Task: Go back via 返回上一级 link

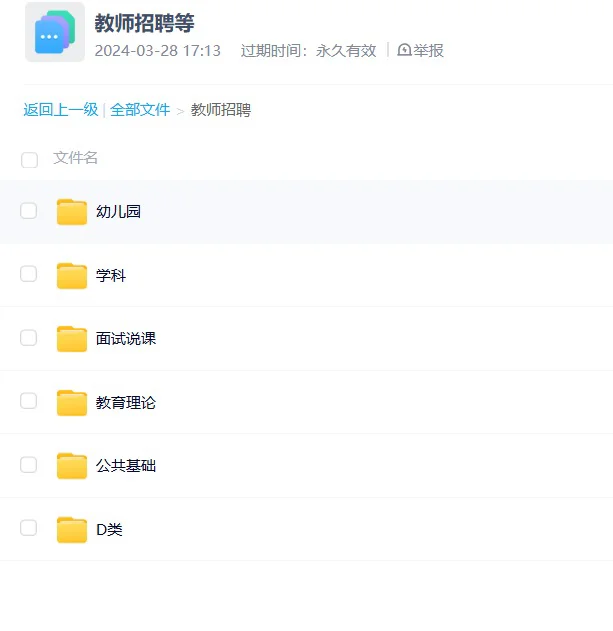Action: point(61,109)
